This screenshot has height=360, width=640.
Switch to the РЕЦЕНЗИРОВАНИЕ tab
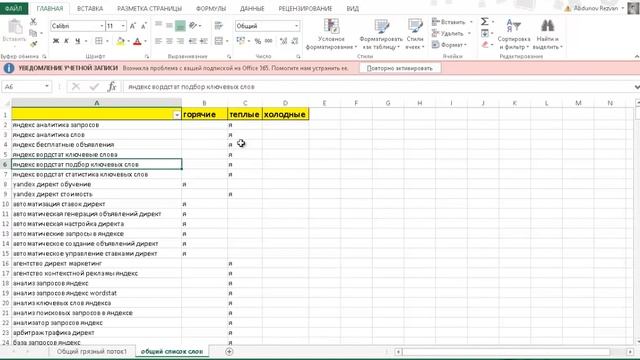(x=305, y=8)
